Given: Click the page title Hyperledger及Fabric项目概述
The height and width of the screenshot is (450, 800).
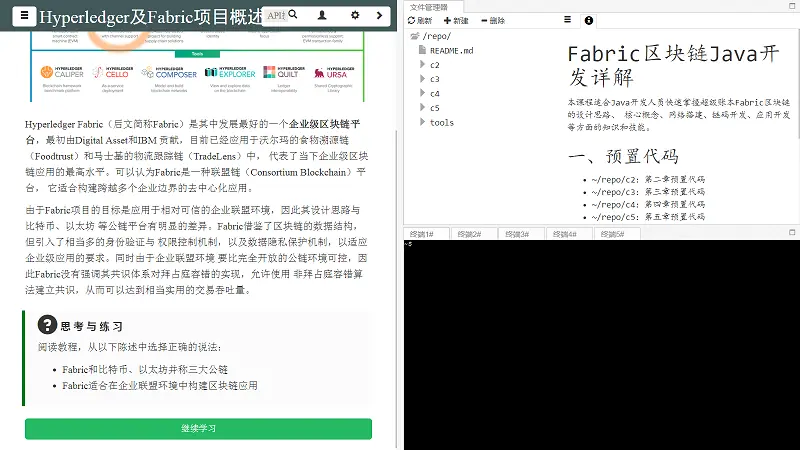Looking at the screenshot, I should [151, 17].
